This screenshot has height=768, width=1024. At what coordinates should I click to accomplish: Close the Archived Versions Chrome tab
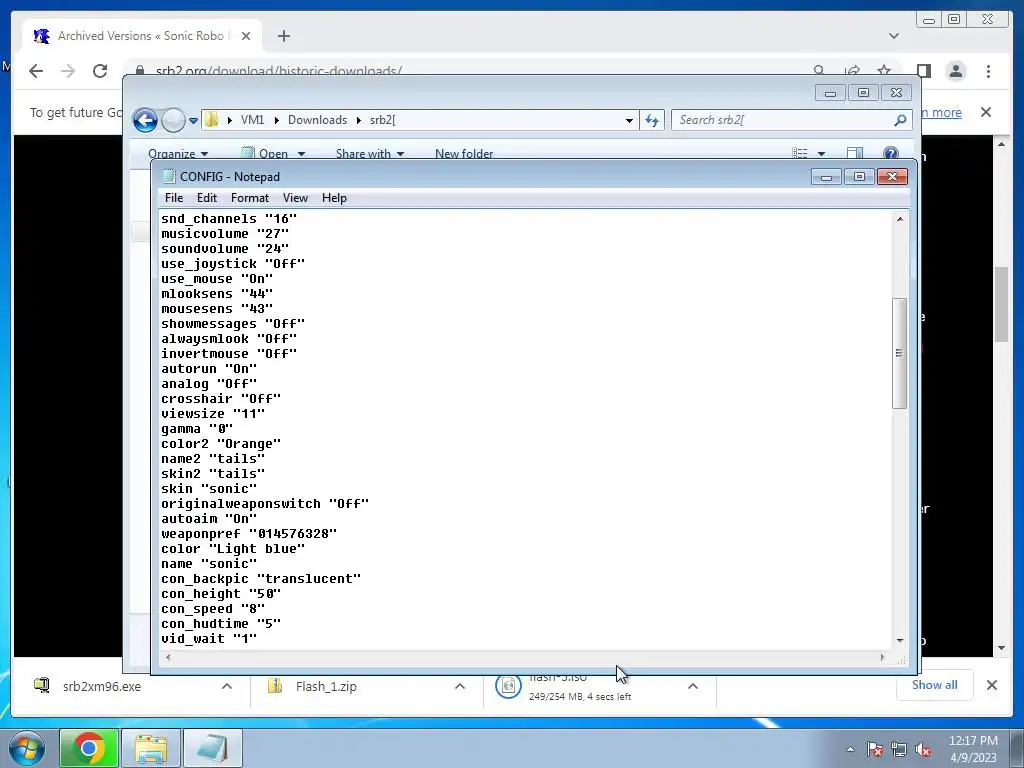click(x=246, y=36)
